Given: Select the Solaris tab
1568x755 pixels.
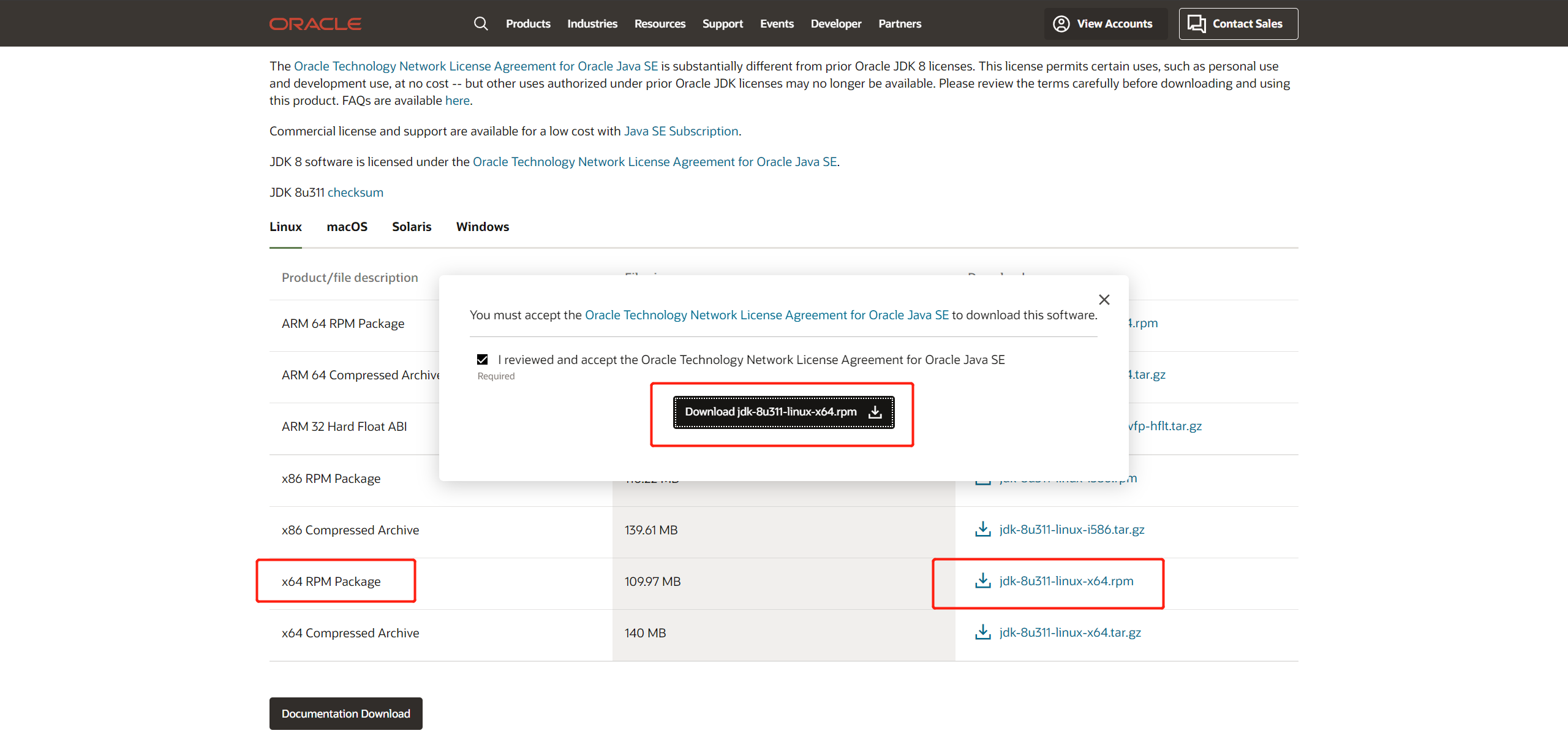Looking at the screenshot, I should point(412,227).
